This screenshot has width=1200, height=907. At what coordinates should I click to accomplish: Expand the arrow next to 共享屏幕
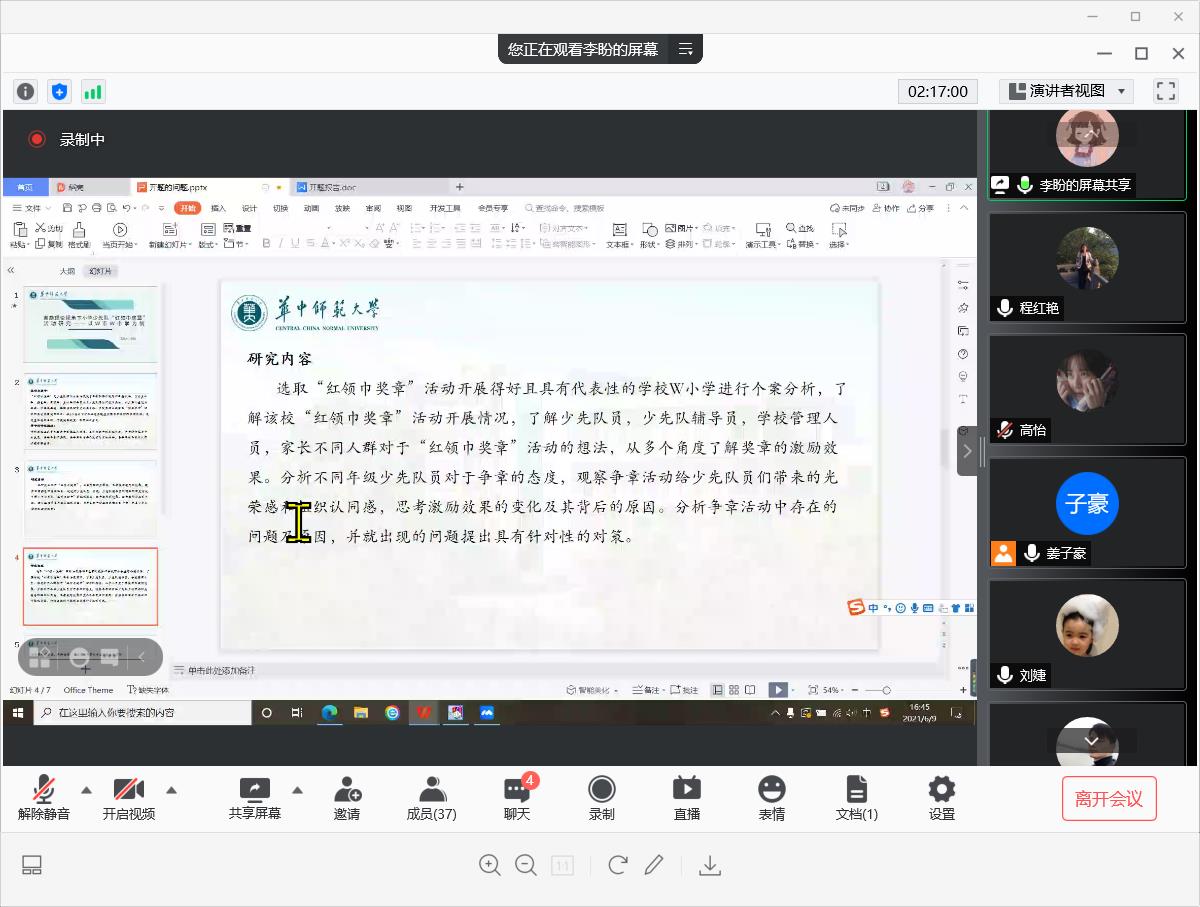(297, 790)
